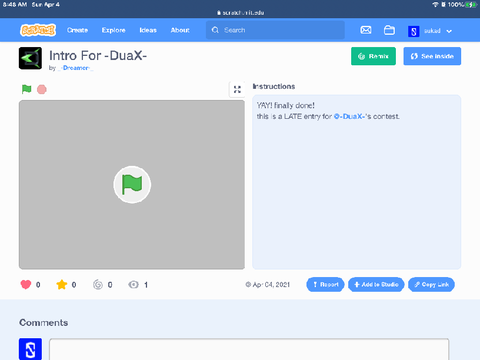Focus the Search field
This screenshot has height=360, width=480.
pos(275,30)
